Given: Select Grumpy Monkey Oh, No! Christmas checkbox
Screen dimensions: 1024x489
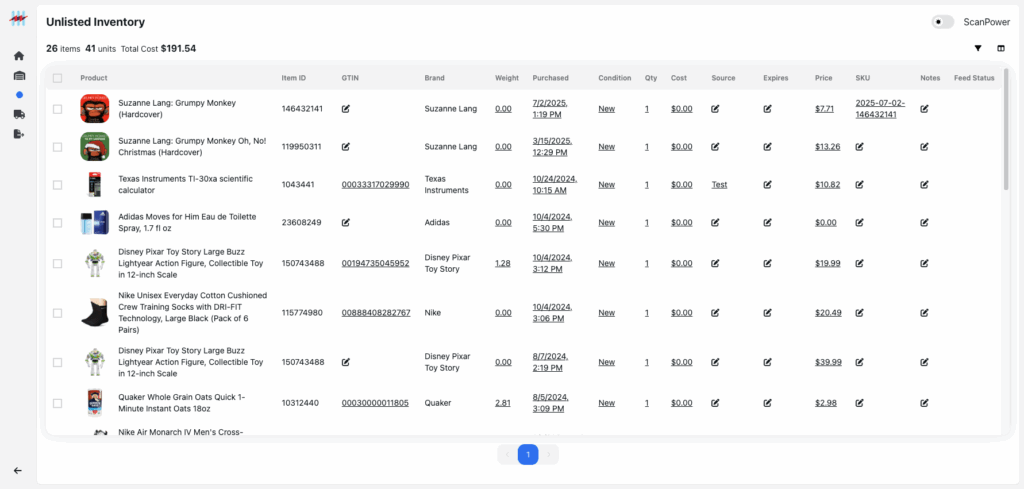Looking at the screenshot, I should (57, 147).
